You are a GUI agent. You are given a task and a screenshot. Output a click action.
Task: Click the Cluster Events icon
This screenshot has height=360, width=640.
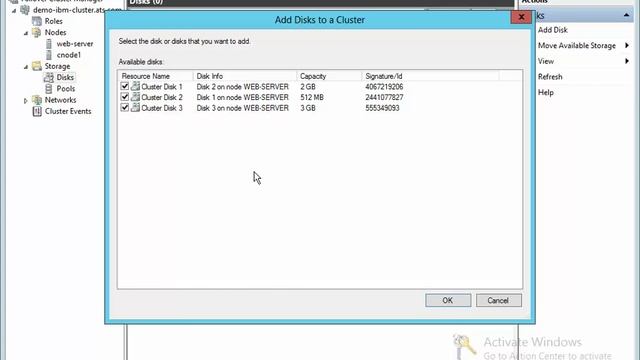tap(37, 111)
